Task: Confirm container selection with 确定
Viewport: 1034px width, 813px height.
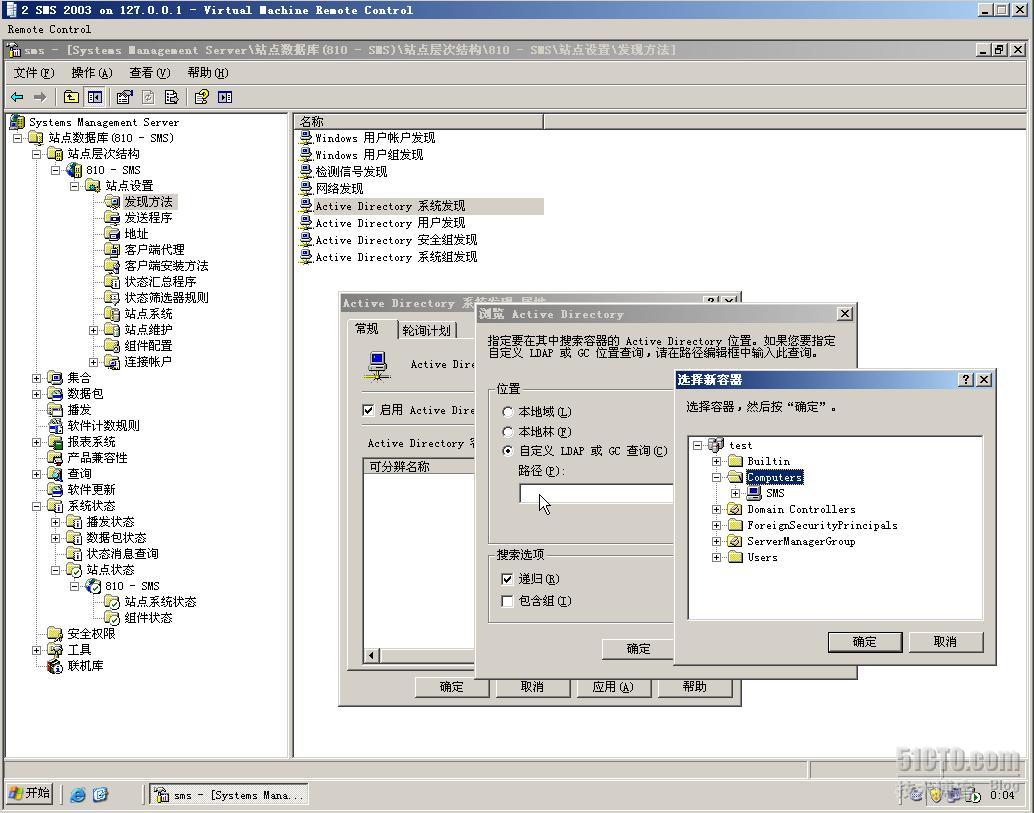Action: pyautogui.click(x=865, y=642)
